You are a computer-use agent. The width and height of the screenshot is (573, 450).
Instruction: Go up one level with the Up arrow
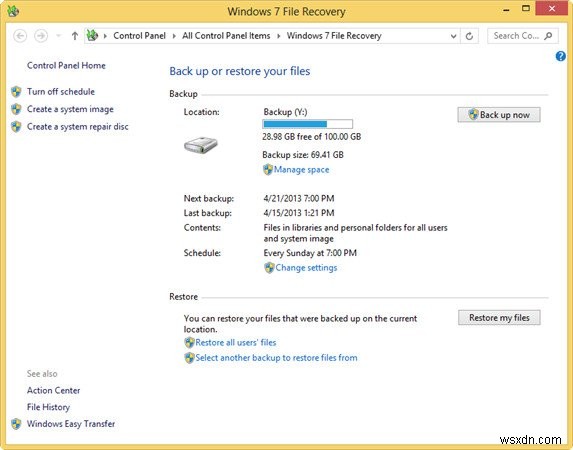[75, 36]
